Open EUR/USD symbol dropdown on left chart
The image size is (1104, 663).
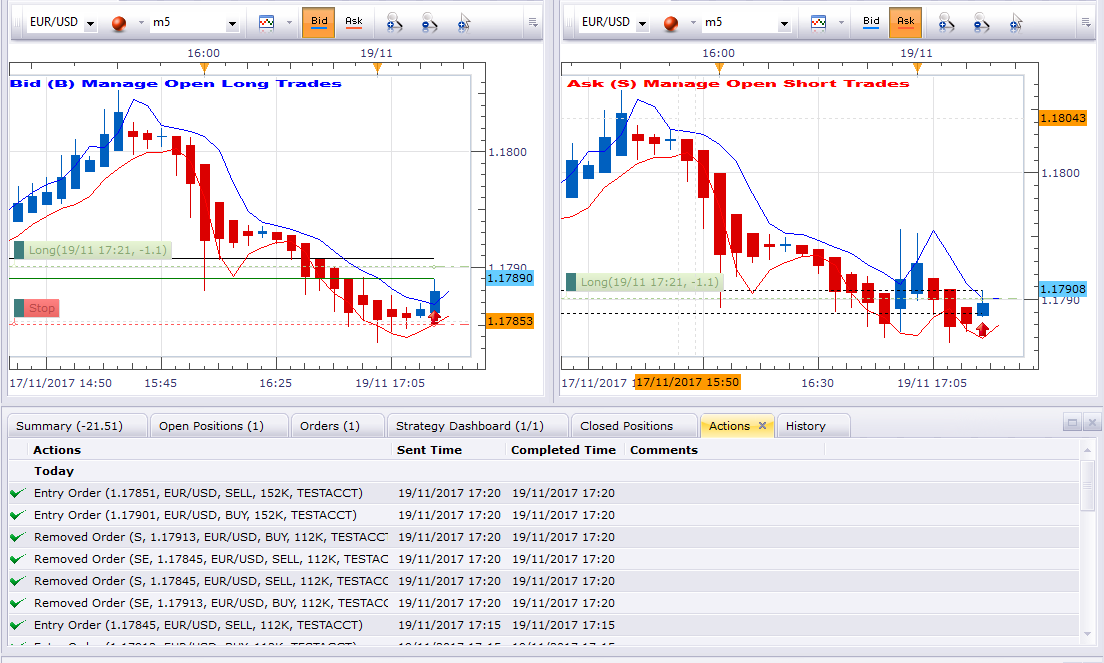pyautogui.click(x=90, y=24)
